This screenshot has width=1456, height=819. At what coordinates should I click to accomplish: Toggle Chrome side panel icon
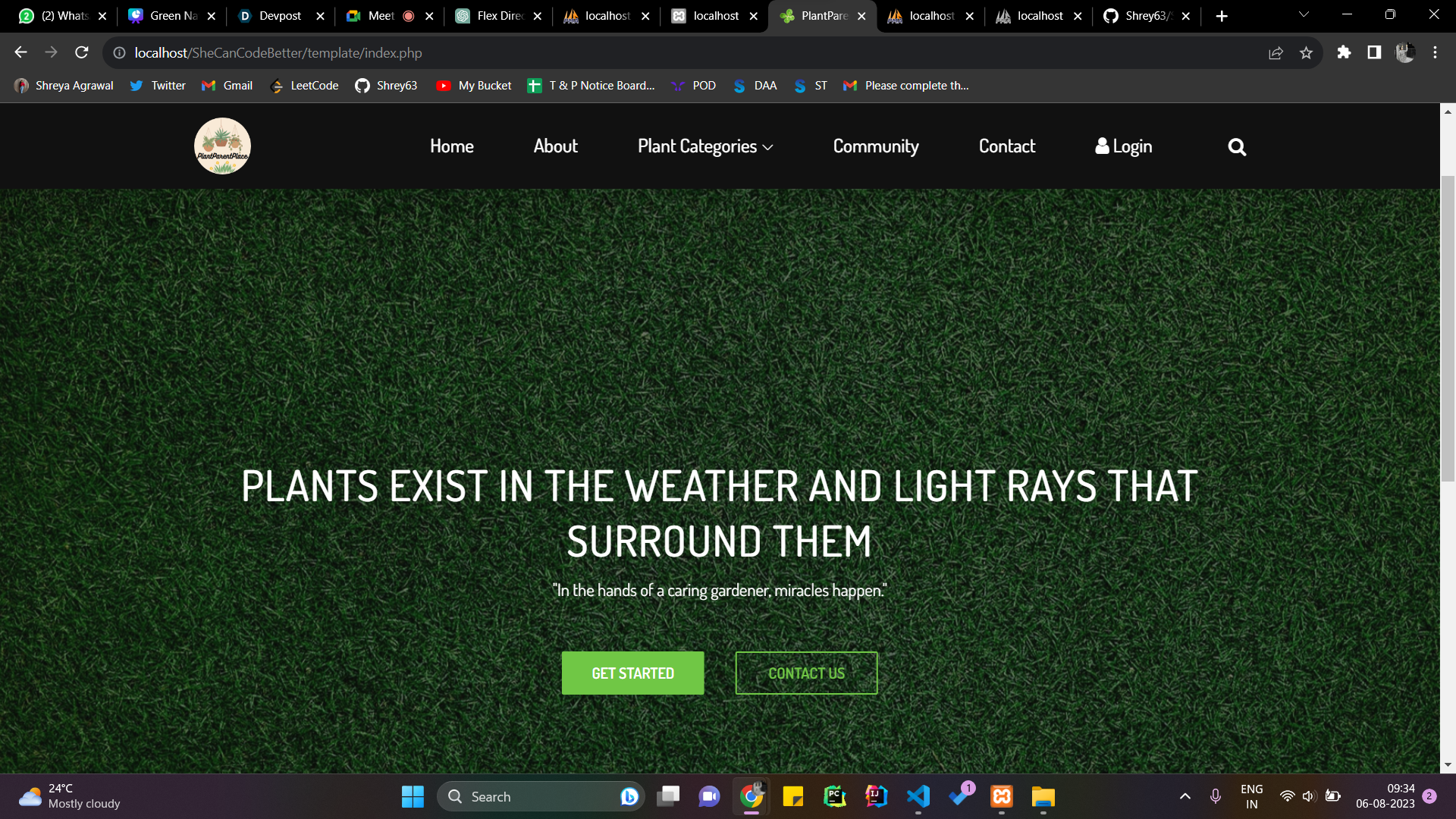[1373, 52]
